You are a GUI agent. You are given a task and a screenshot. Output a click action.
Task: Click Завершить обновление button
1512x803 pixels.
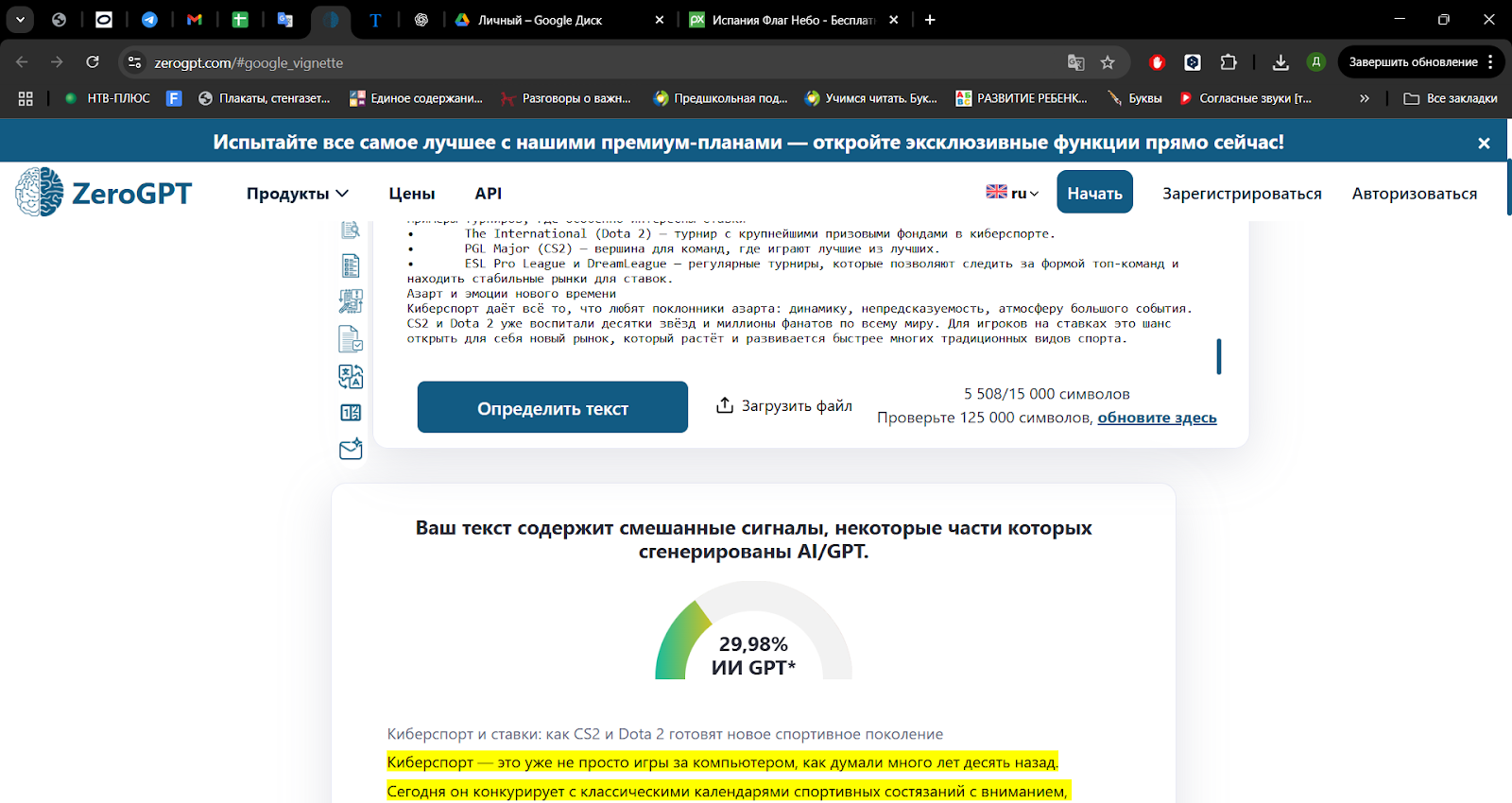[1414, 62]
